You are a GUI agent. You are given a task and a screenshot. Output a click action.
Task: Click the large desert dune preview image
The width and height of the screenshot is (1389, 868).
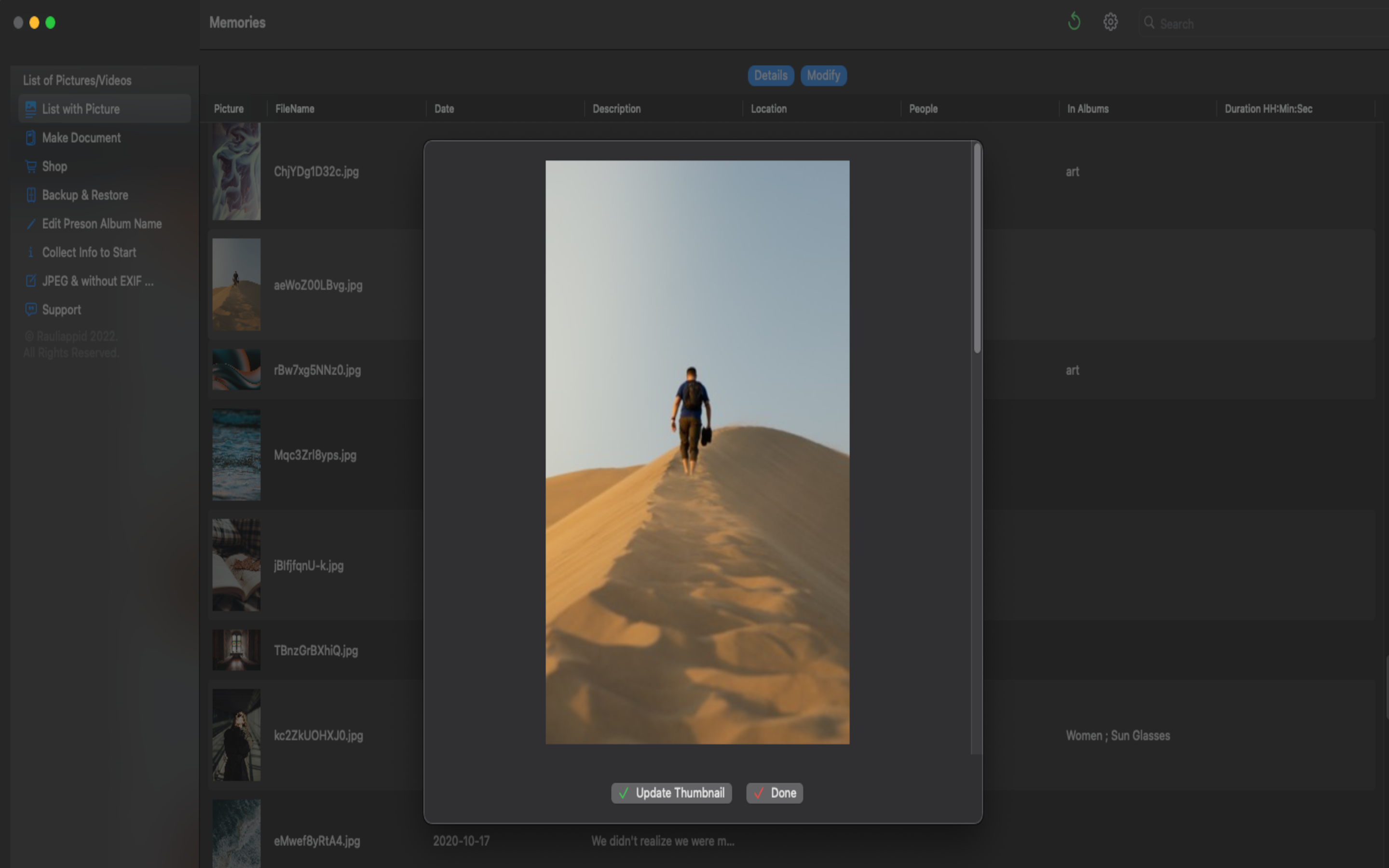[697, 452]
